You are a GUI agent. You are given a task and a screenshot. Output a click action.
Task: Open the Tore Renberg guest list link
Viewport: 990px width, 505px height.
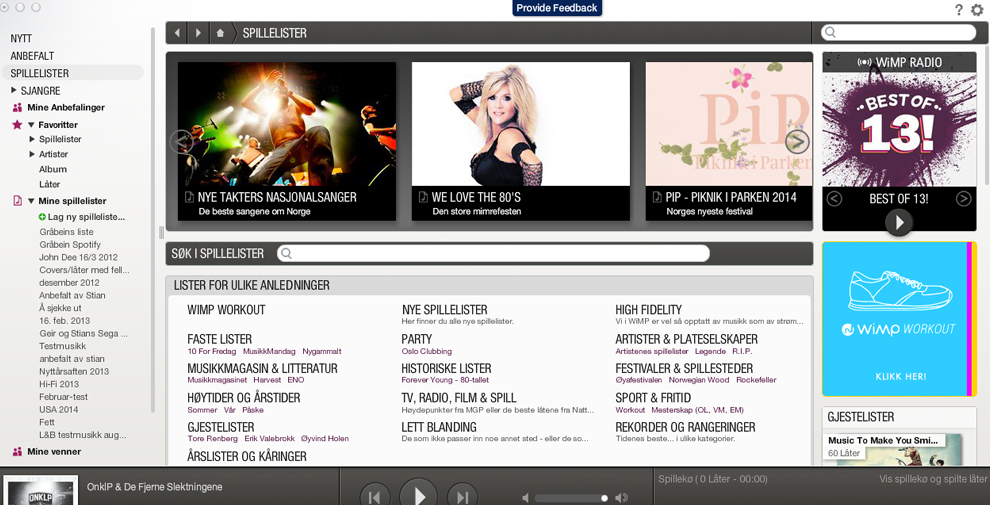(212, 438)
